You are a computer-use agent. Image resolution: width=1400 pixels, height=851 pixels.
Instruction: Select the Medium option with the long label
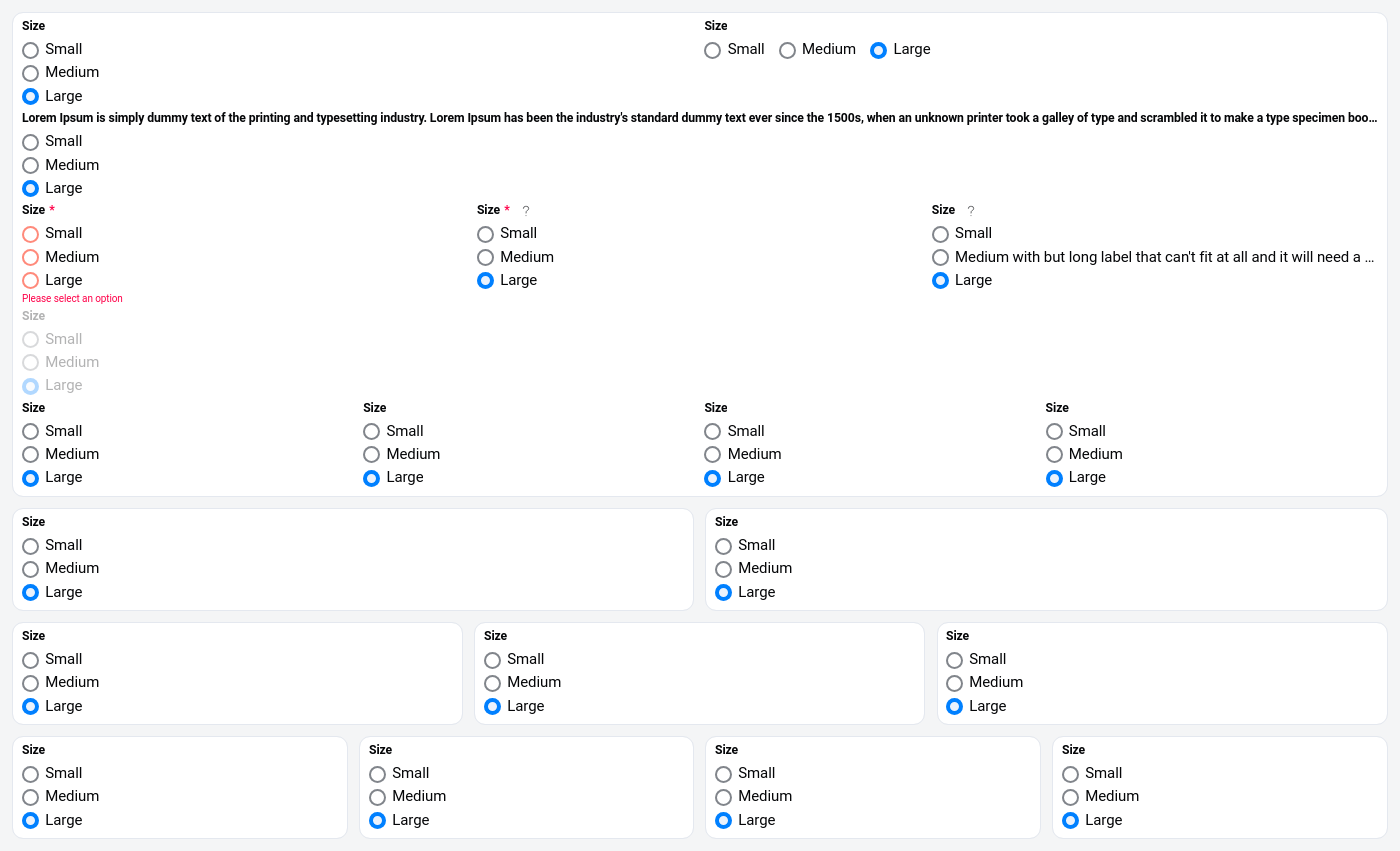pyautogui.click(x=941, y=257)
